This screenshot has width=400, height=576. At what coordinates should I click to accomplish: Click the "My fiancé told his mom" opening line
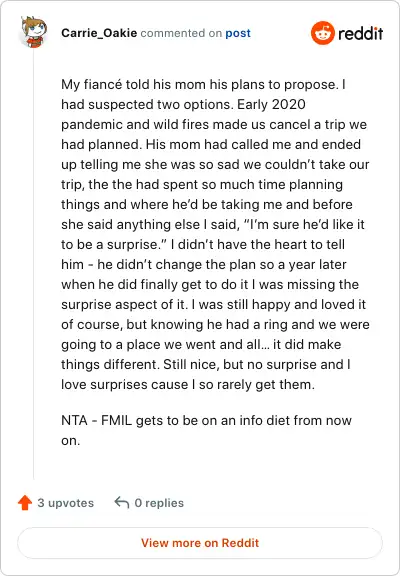[203, 84]
